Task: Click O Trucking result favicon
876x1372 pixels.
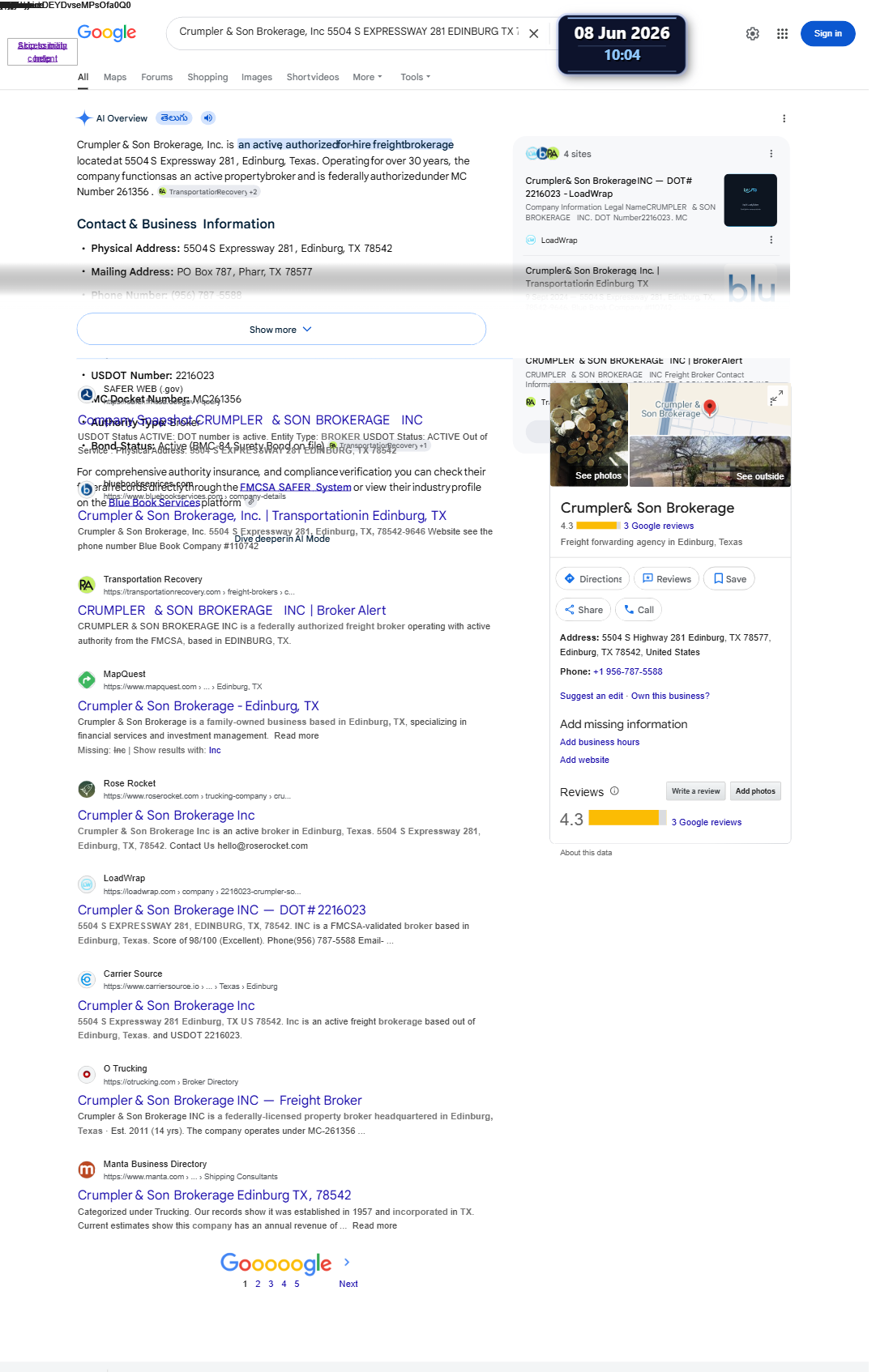Action: pyautogui.click(x=86, y=1074)
